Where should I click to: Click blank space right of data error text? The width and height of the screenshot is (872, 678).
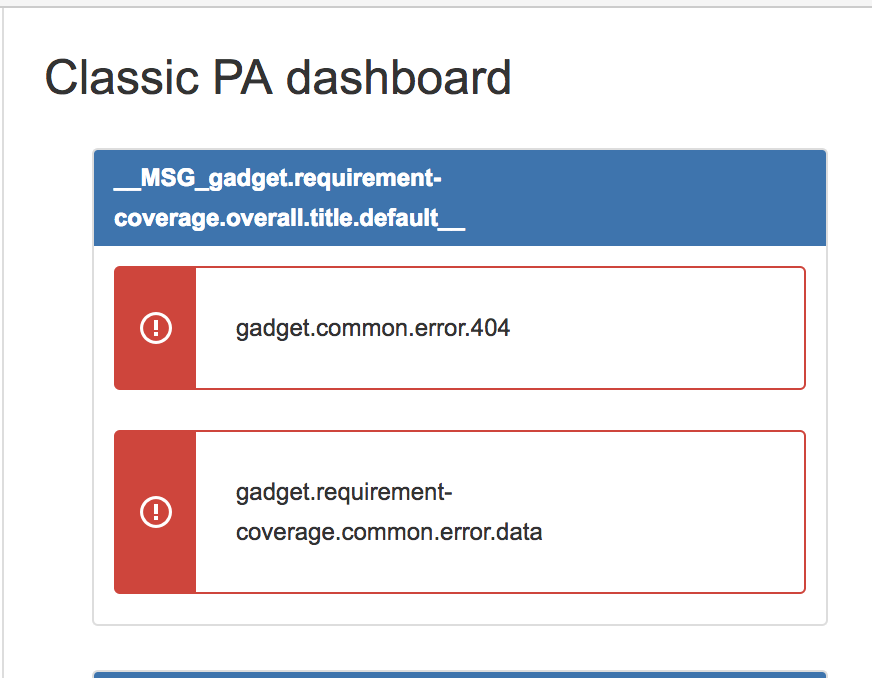pos(670,512)
